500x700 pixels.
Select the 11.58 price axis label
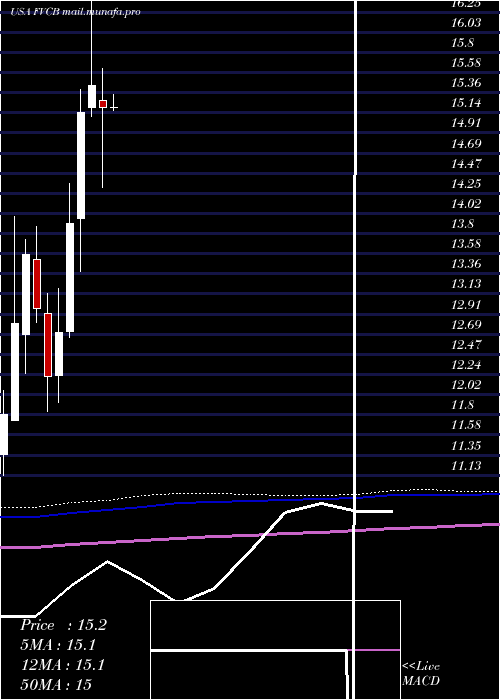tap(466, 425)
